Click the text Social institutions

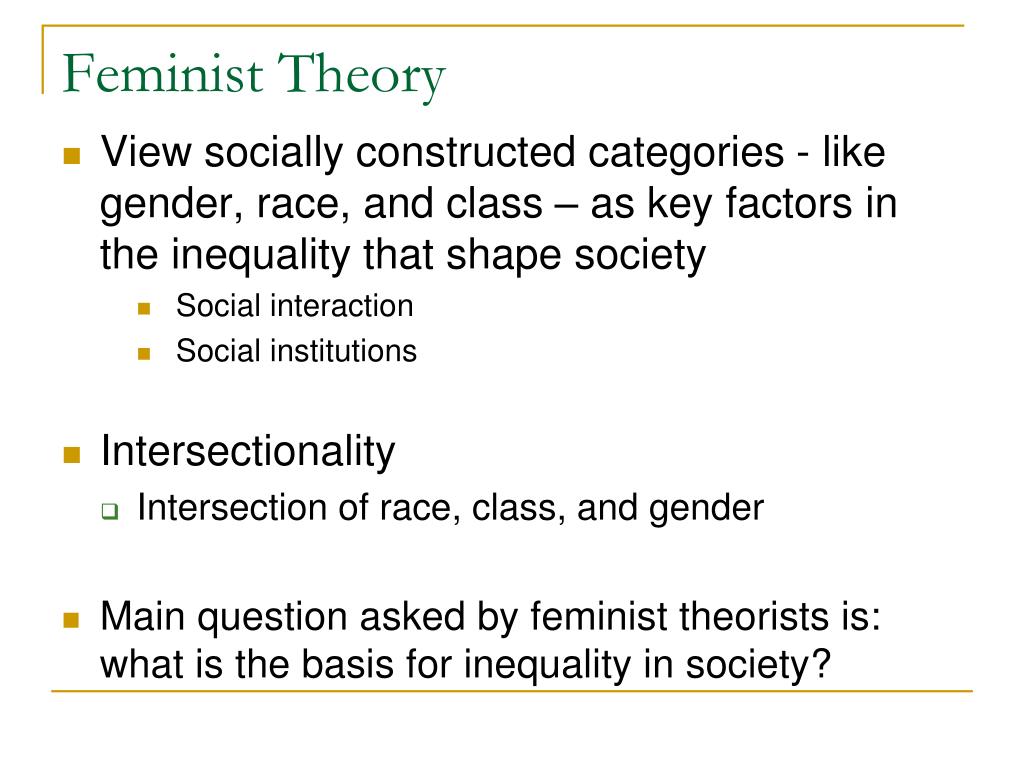tap(296, 351)
